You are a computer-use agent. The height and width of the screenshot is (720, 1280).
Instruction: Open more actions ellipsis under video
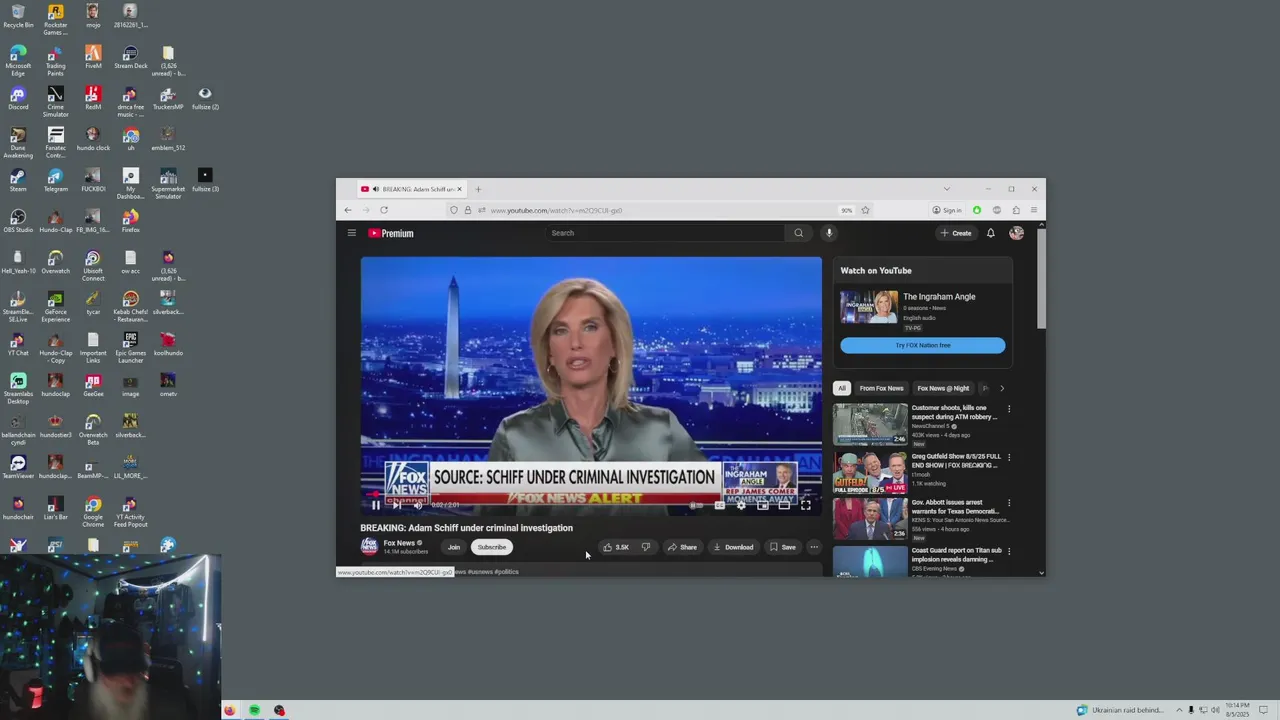(814, 547)
